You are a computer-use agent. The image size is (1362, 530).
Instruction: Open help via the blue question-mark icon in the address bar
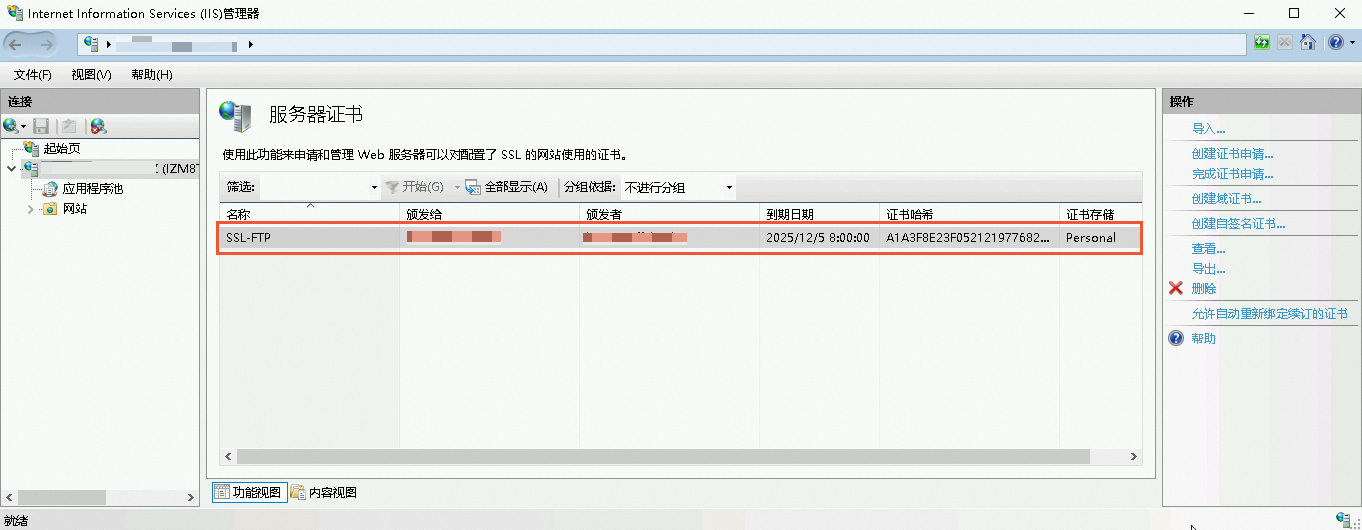pos(1335,43)
